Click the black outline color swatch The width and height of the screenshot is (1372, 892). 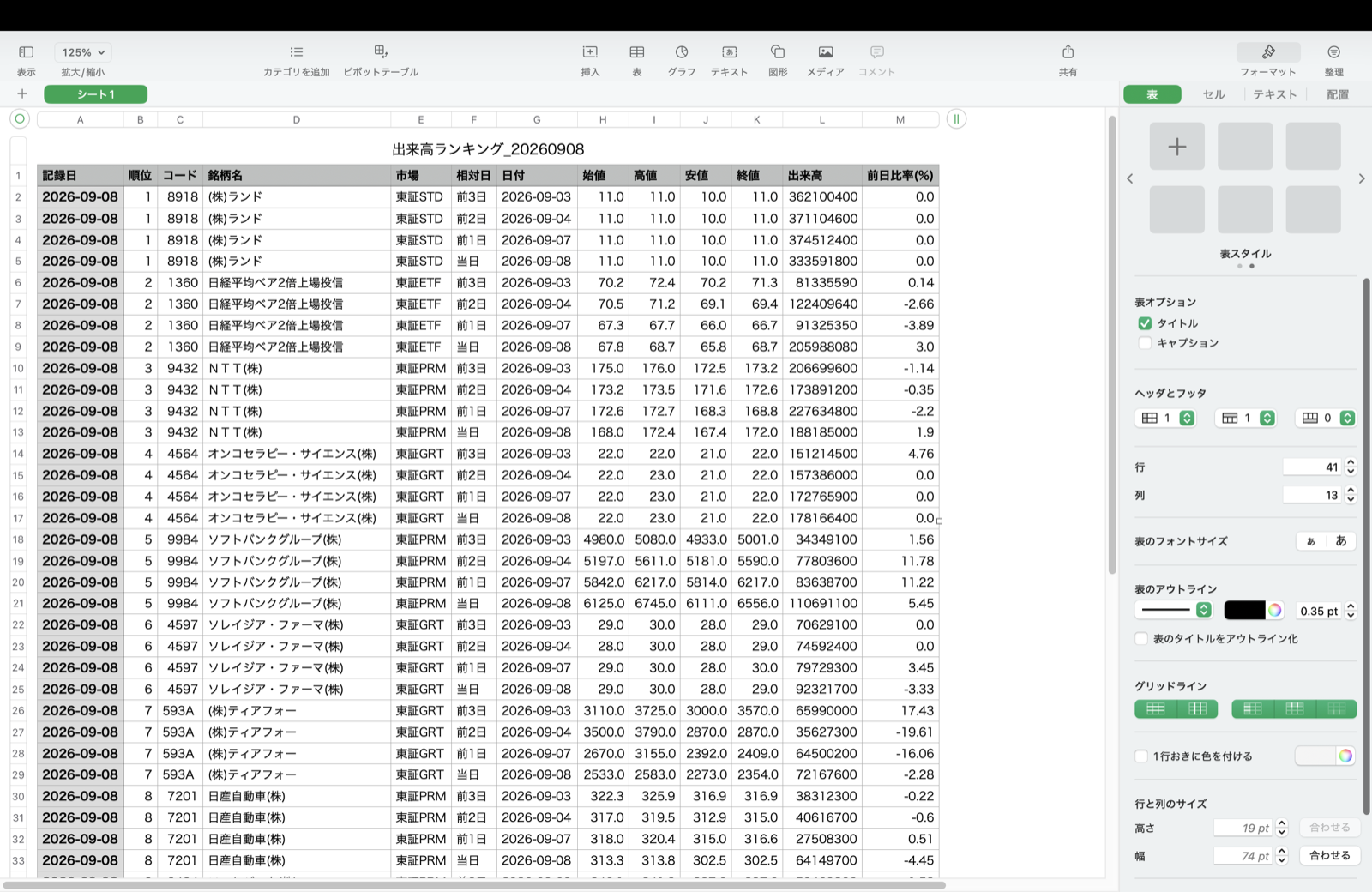1244,610
